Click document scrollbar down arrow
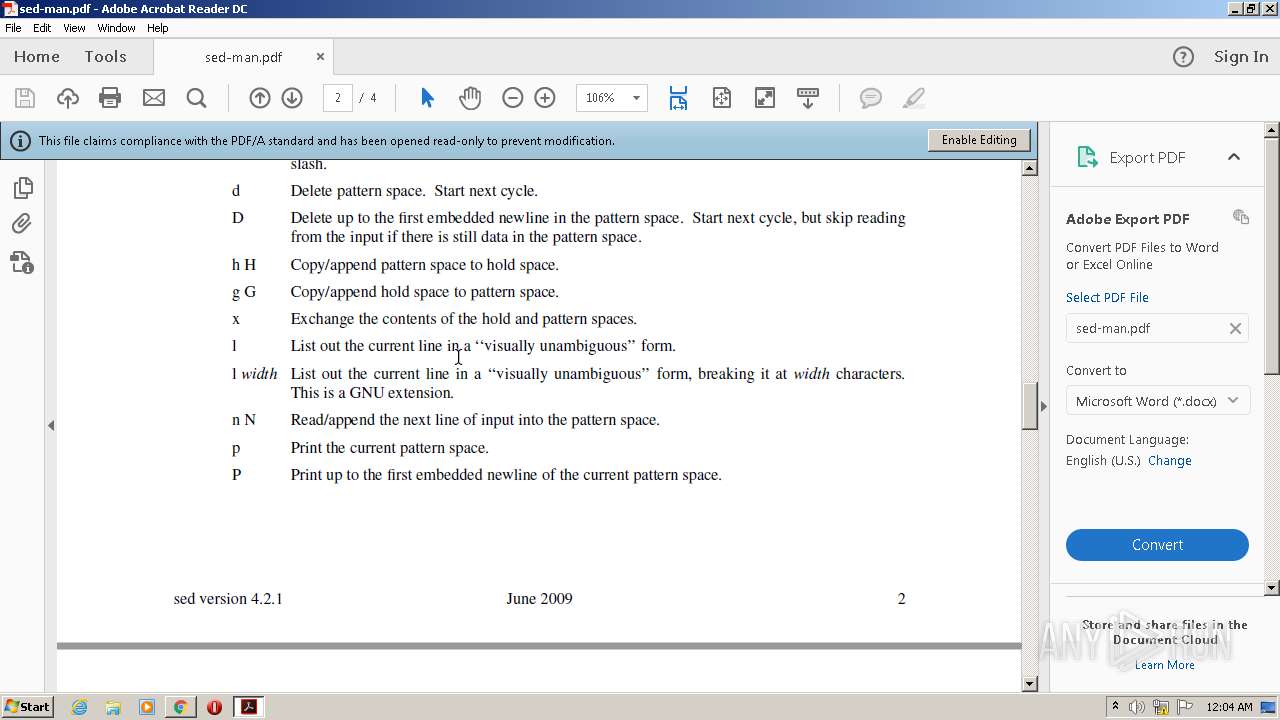 pos(1030,684)
